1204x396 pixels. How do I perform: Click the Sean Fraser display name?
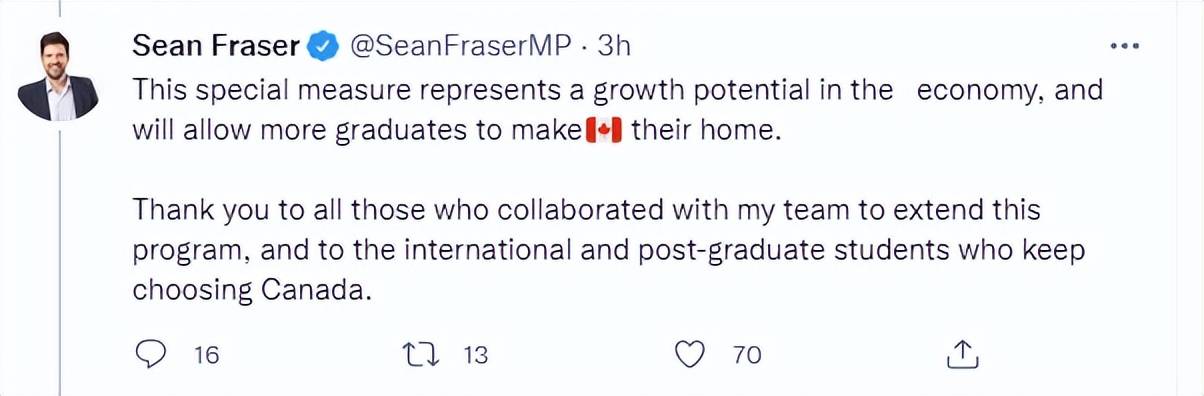click(216, 46)
